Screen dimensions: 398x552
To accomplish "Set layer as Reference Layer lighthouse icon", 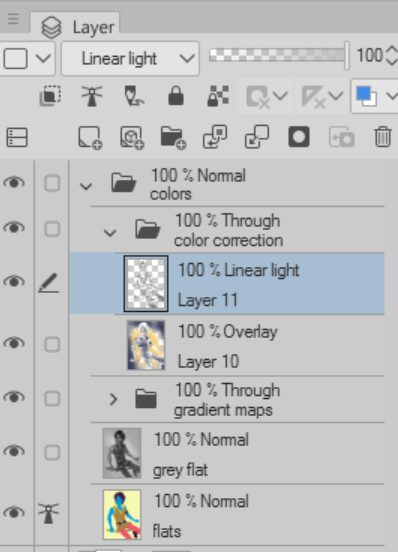I will click(91, 96).
